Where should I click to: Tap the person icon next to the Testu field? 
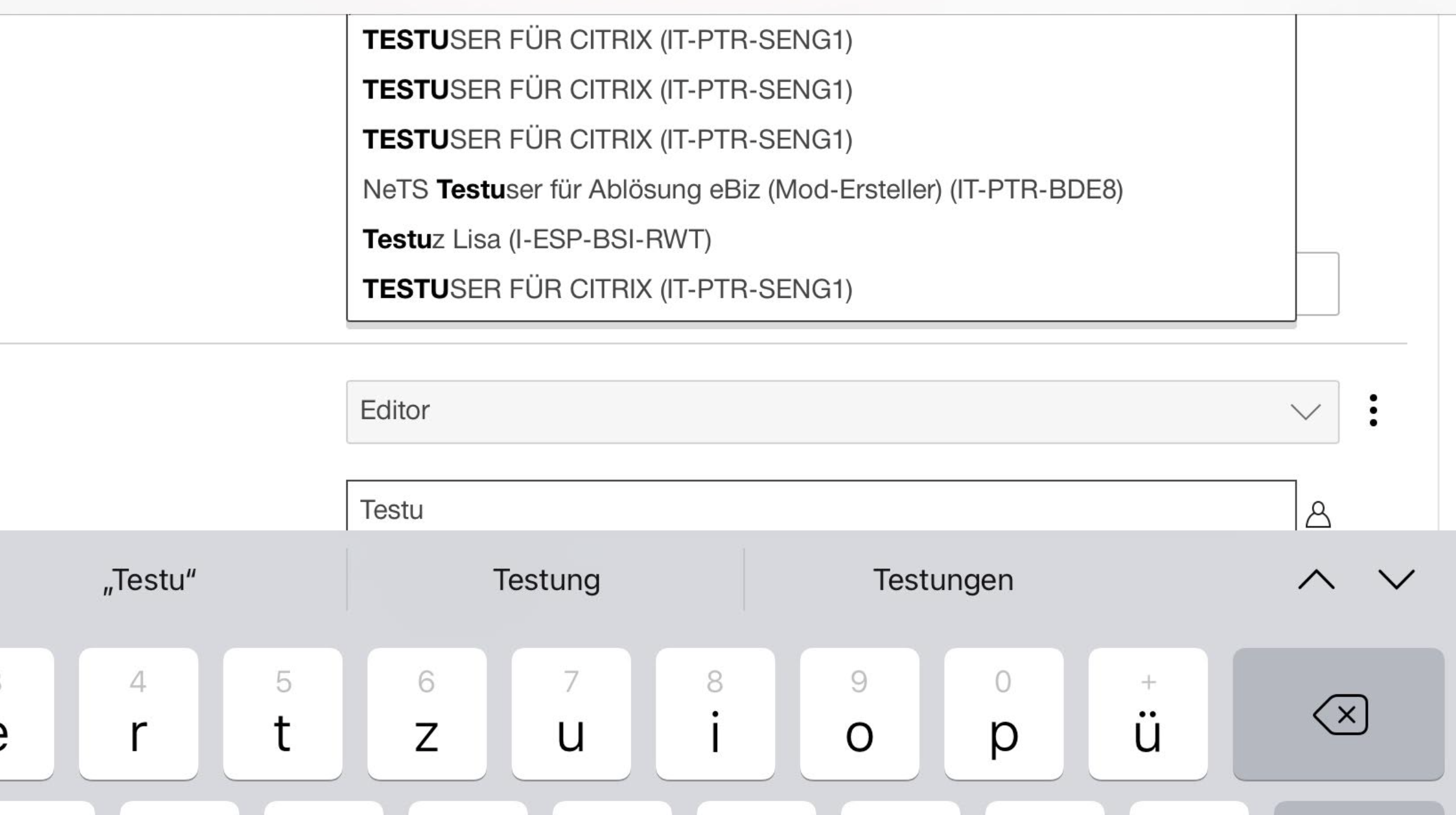click(1318, 514)
